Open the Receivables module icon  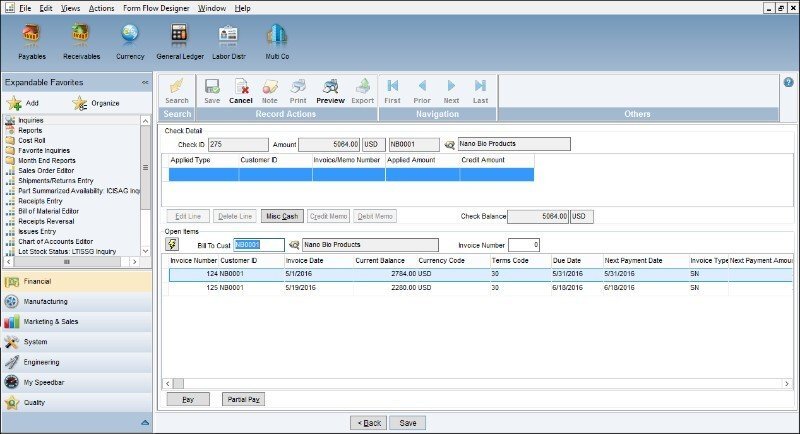pos(81,38)
